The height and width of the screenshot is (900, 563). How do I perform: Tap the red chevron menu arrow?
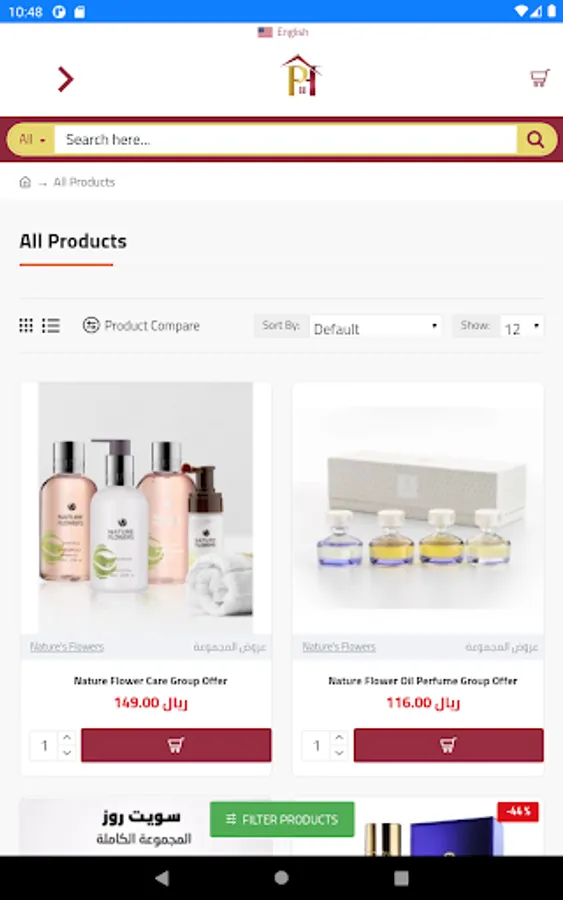65,79
